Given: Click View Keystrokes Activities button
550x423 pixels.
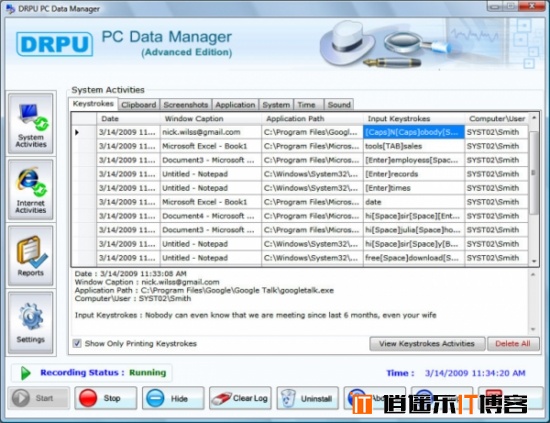Looking at the screenshot, I should click(x=427, y=344).
